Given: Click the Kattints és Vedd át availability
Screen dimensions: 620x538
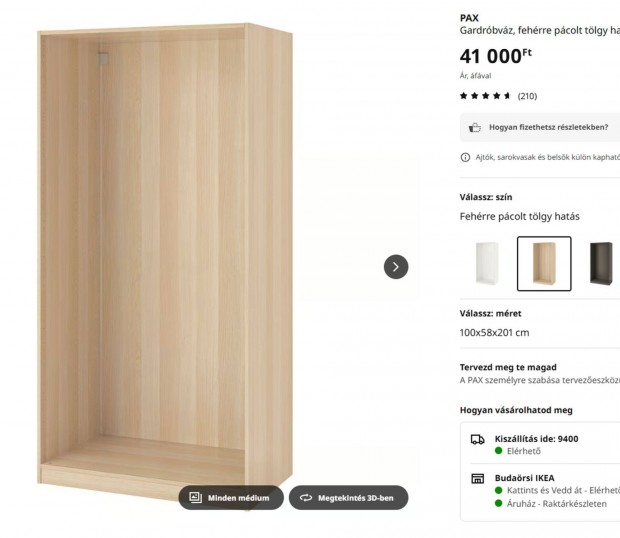Looking at the screenshot, I should [555, 490].
